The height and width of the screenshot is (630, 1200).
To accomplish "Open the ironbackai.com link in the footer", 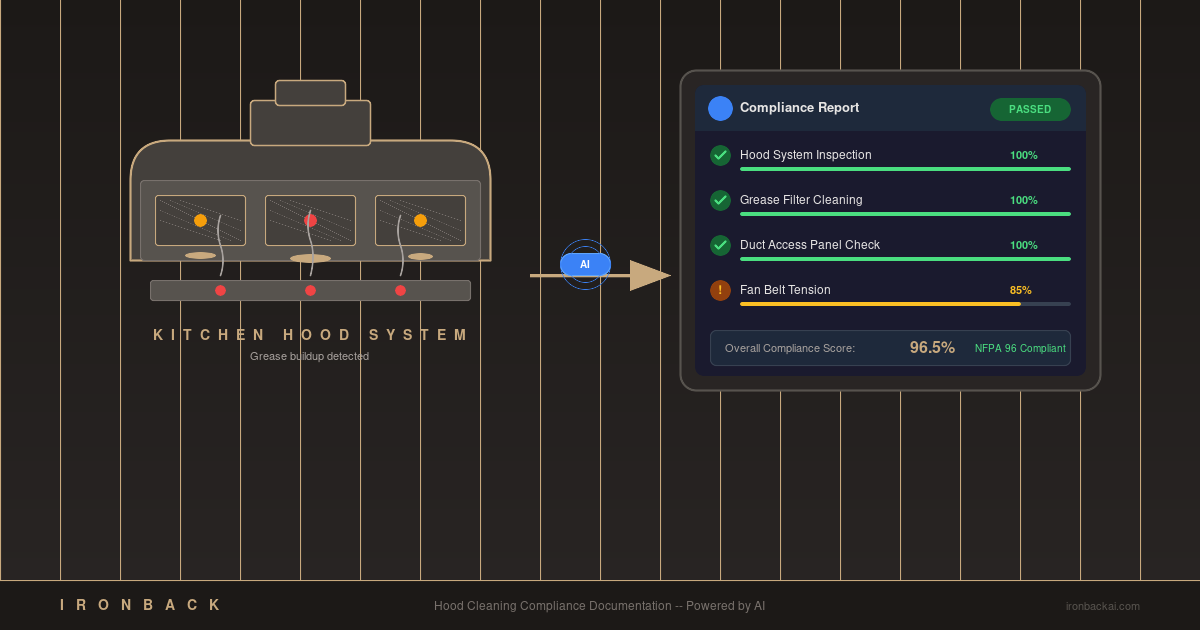I will click(1102, 606).
